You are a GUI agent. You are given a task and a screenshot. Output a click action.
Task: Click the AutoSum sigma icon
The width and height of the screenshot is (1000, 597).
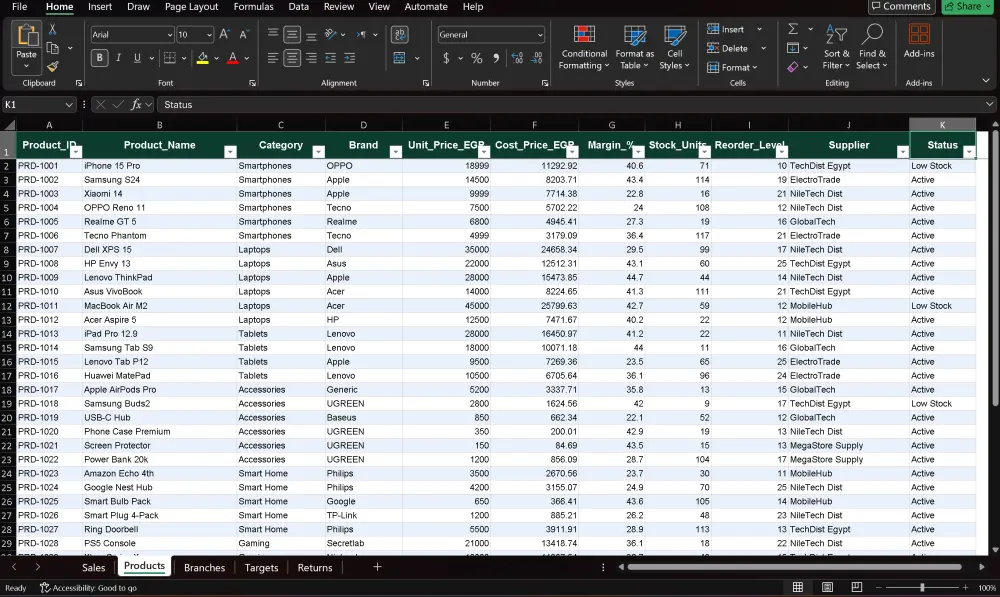tap(793, 29)
